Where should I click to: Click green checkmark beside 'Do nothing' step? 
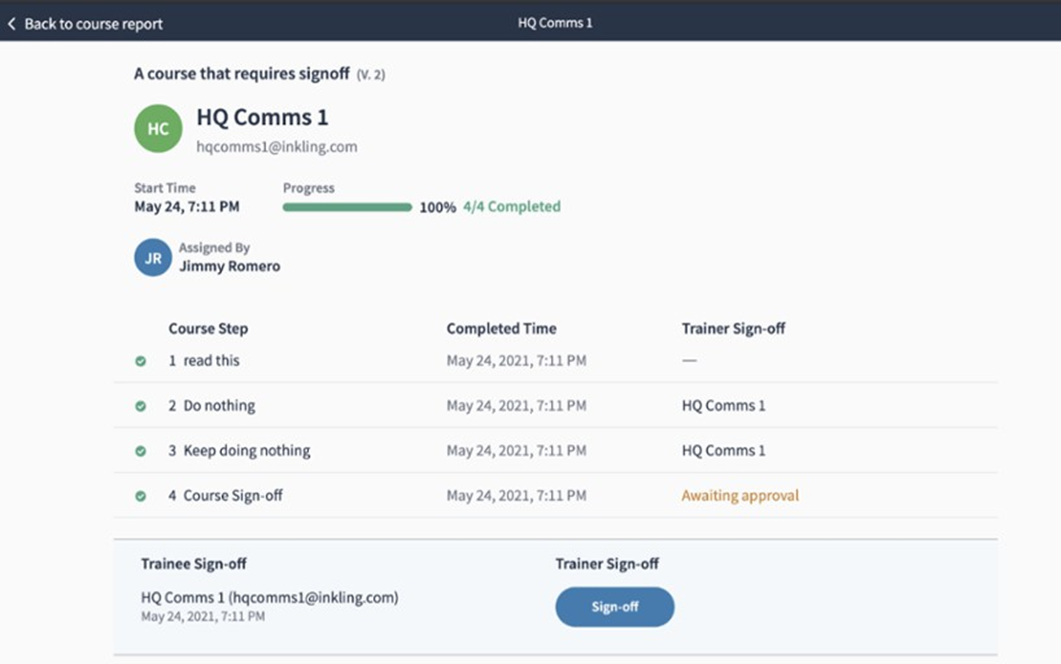pos(141,406)
